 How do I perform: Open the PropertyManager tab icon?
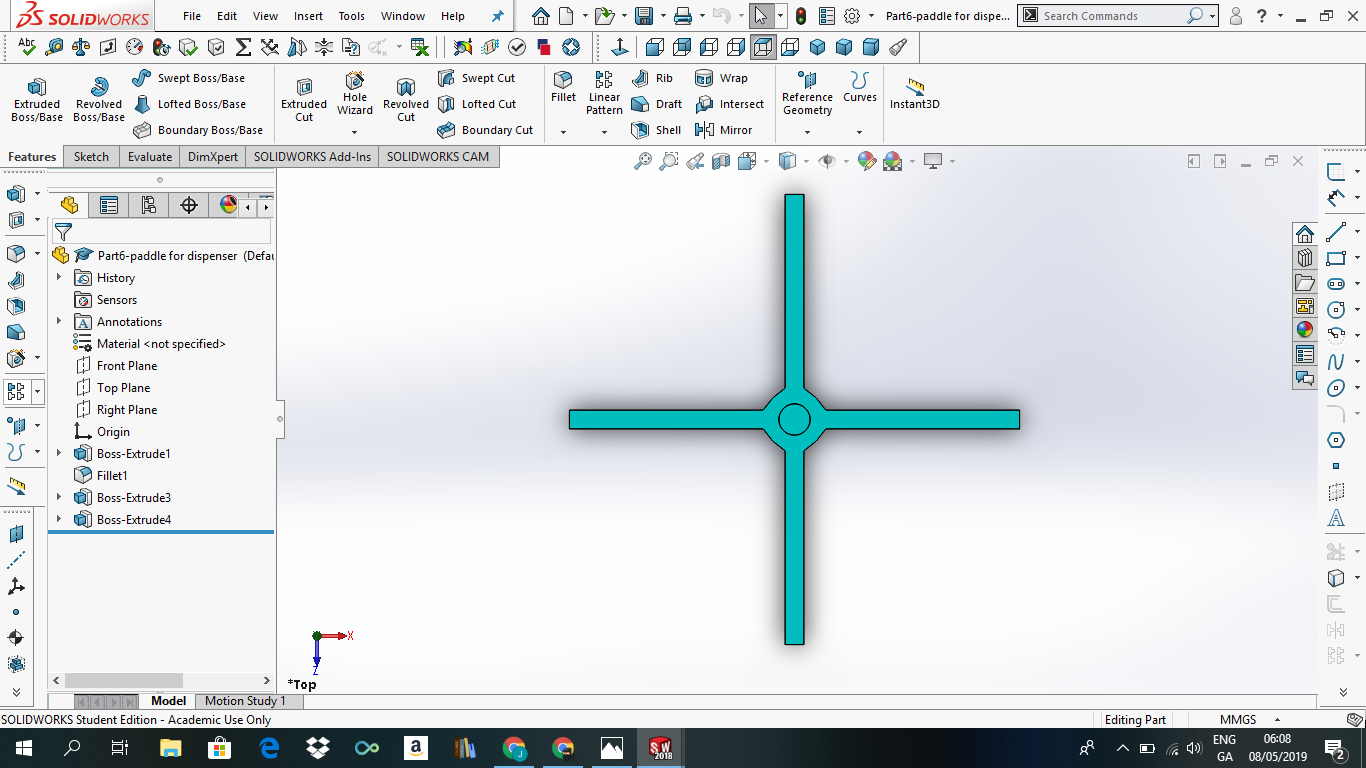pyautogui.click(x=109, y=205)
